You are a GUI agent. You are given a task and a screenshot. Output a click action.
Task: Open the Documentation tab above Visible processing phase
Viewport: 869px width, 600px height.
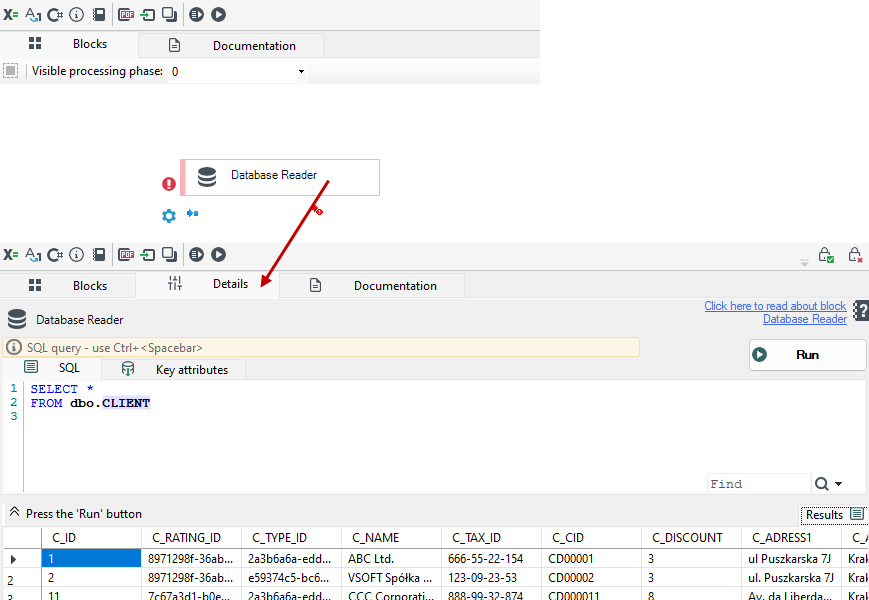[231, 46]
